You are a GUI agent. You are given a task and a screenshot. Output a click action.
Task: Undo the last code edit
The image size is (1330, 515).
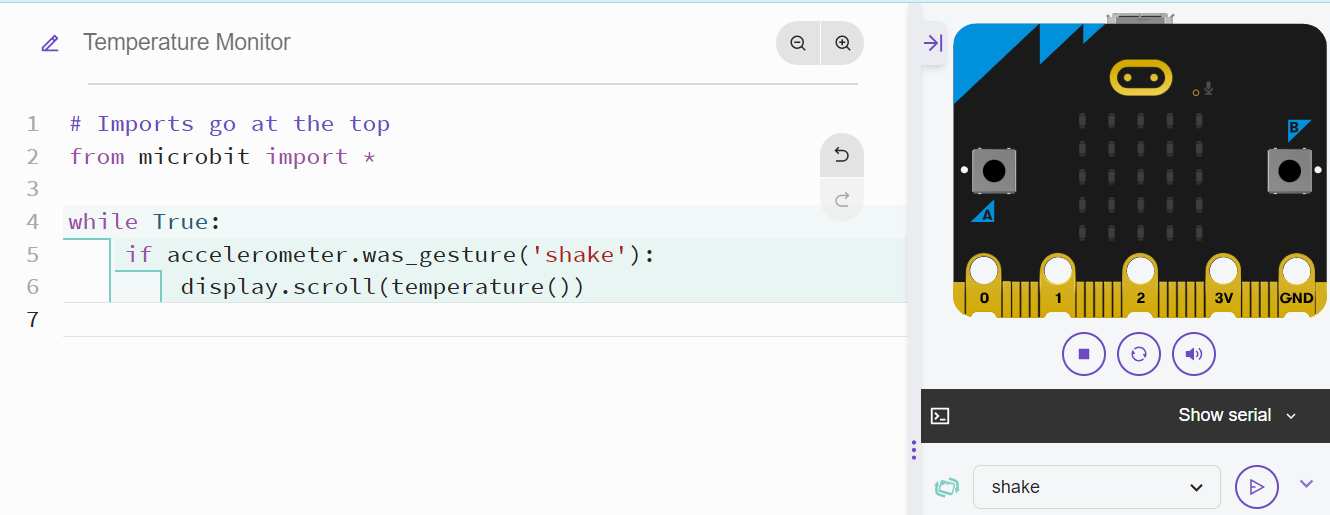click(841, 155)
